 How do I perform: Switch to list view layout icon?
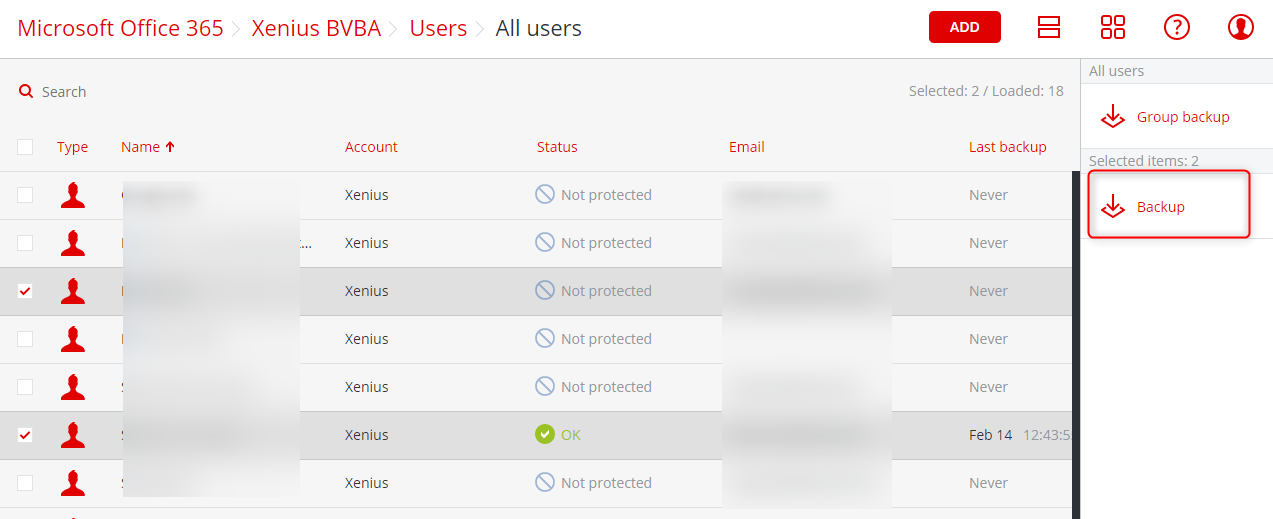pyautogui.click(x=1049, y=27)
